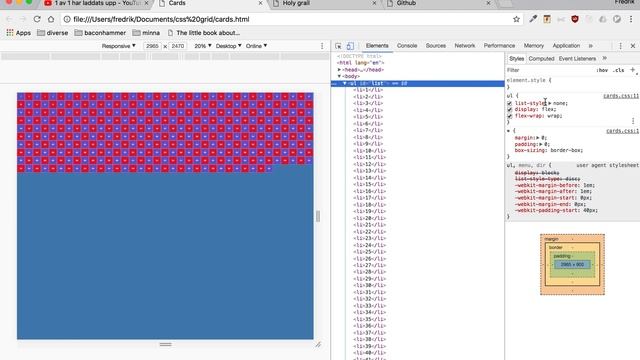This screenshot has width=640, height=360.
Task: Close the Github tab
Action: coord(488,3)
